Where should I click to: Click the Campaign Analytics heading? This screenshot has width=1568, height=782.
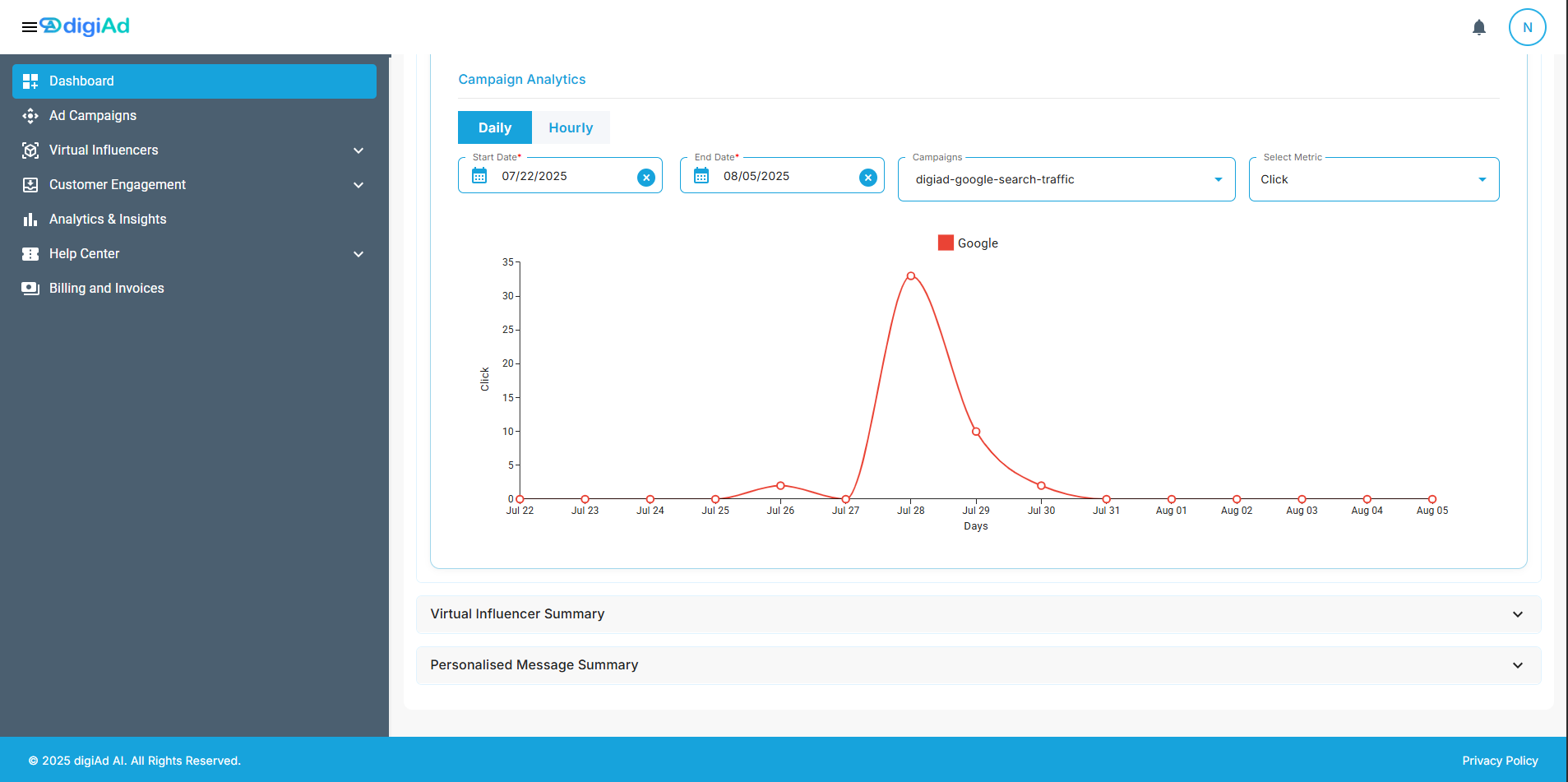tap(522, 80)
